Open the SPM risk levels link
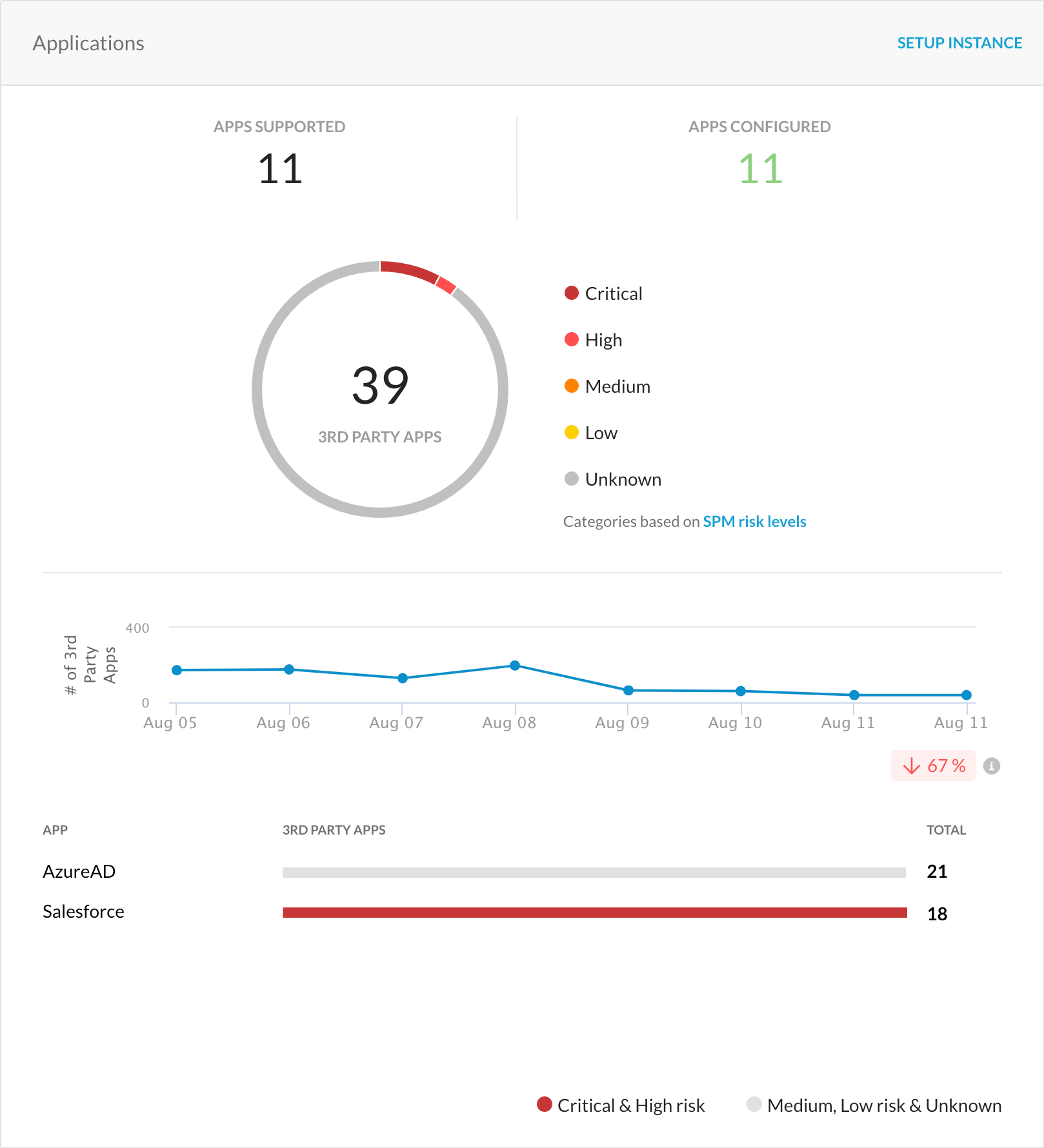Screen dimensions: 1044x1148 tap(754, 521)
